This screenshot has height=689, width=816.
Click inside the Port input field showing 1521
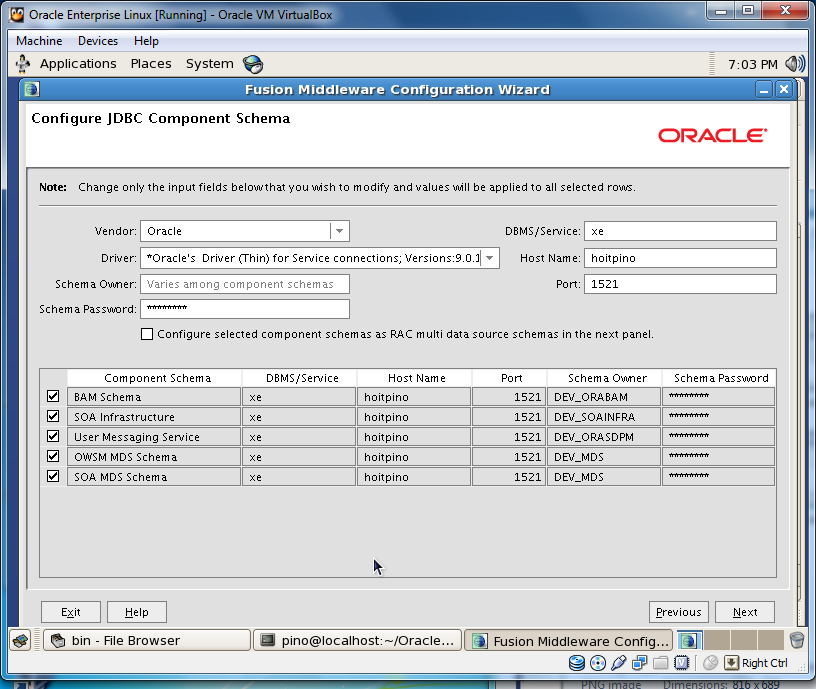680,283
